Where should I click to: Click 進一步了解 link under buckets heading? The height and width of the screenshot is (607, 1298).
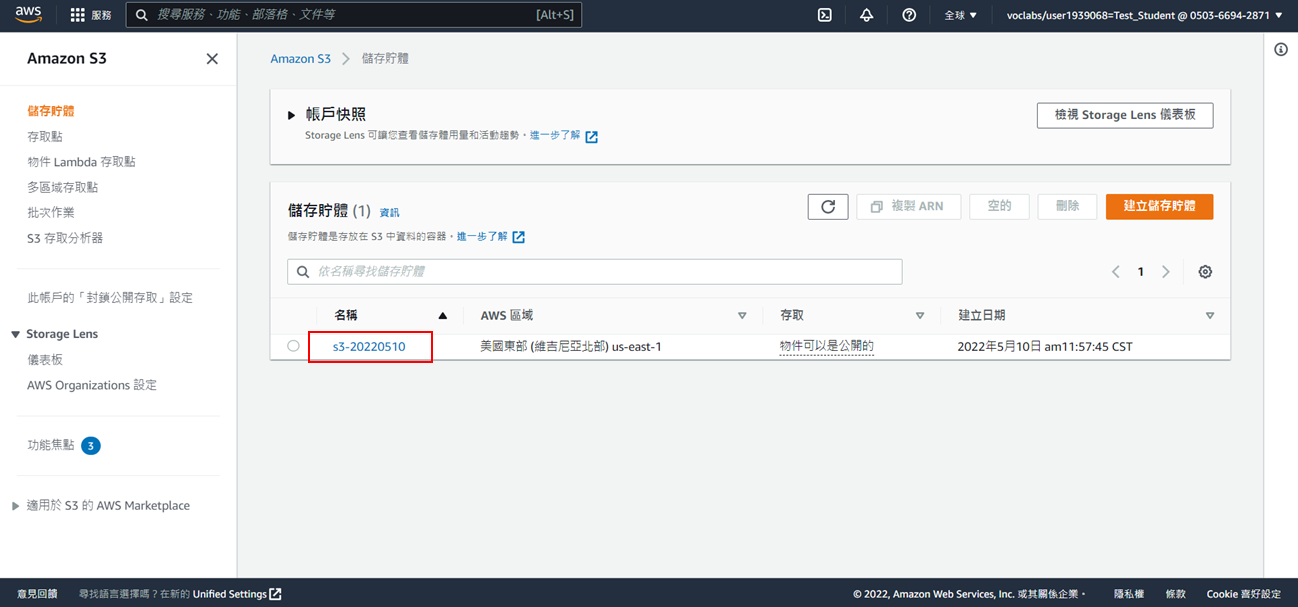pyautogui.click(x=482, y=237)
